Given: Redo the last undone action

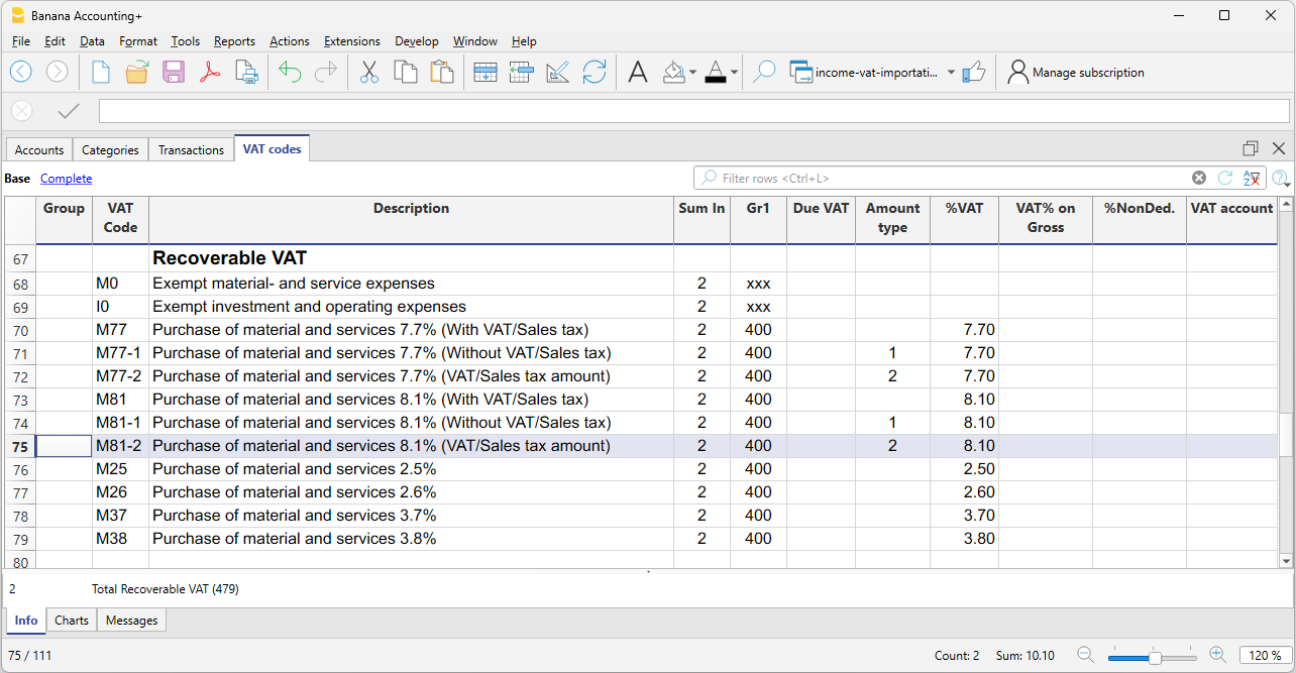Looking at the screenshot, I should pyautogui.click(x=326, y=72).
